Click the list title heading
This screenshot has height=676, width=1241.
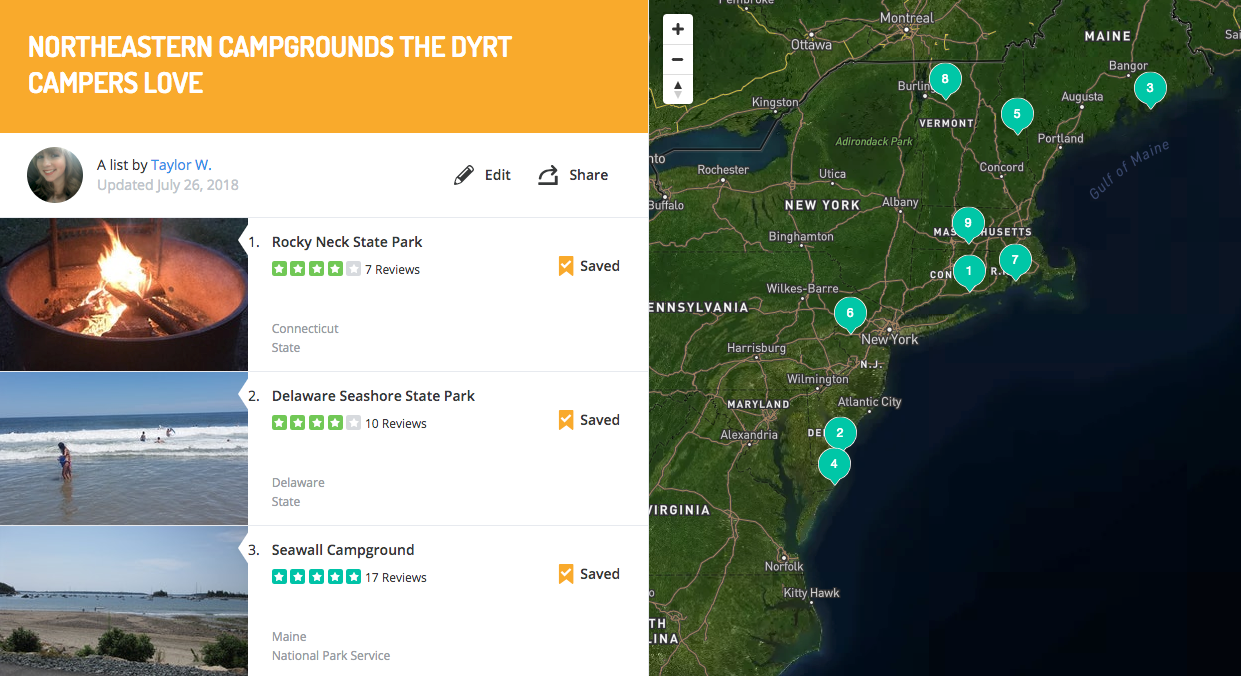tap(270, 64)
